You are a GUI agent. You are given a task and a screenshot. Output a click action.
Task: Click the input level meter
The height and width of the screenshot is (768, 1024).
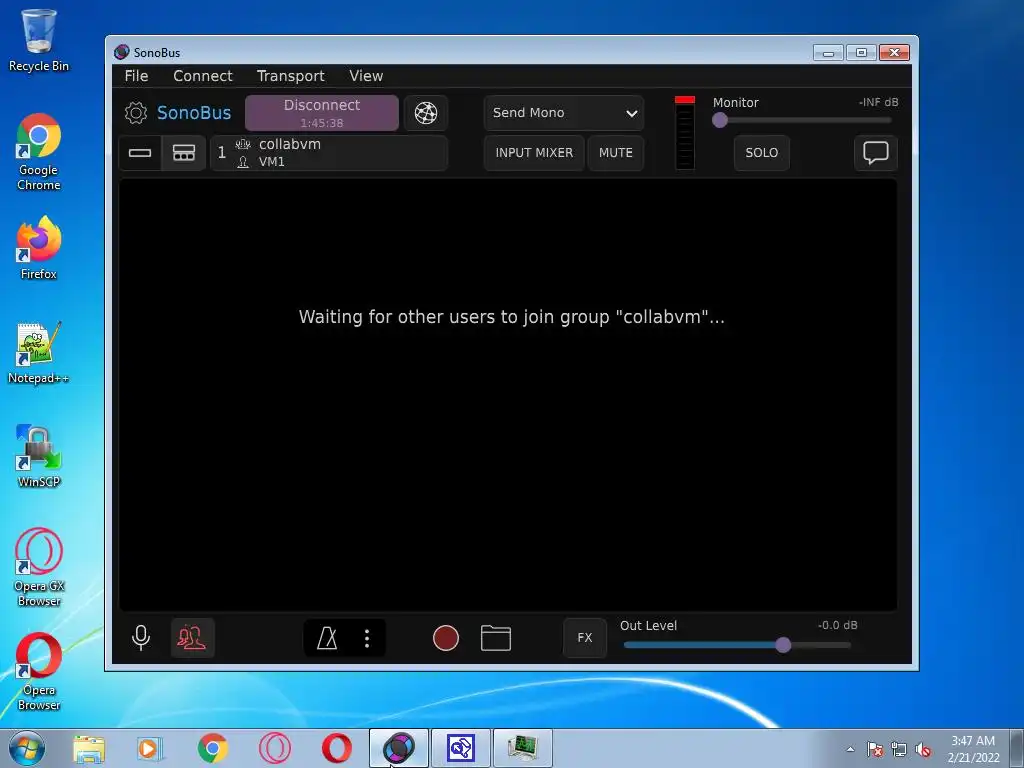[684, 133]
